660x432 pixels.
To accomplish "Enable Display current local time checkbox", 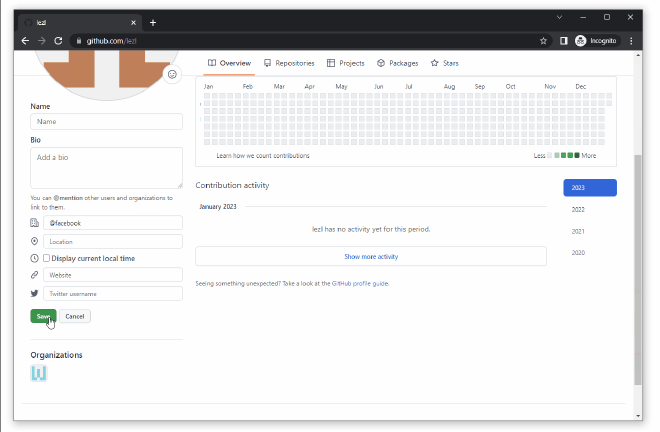I will 46,258.
